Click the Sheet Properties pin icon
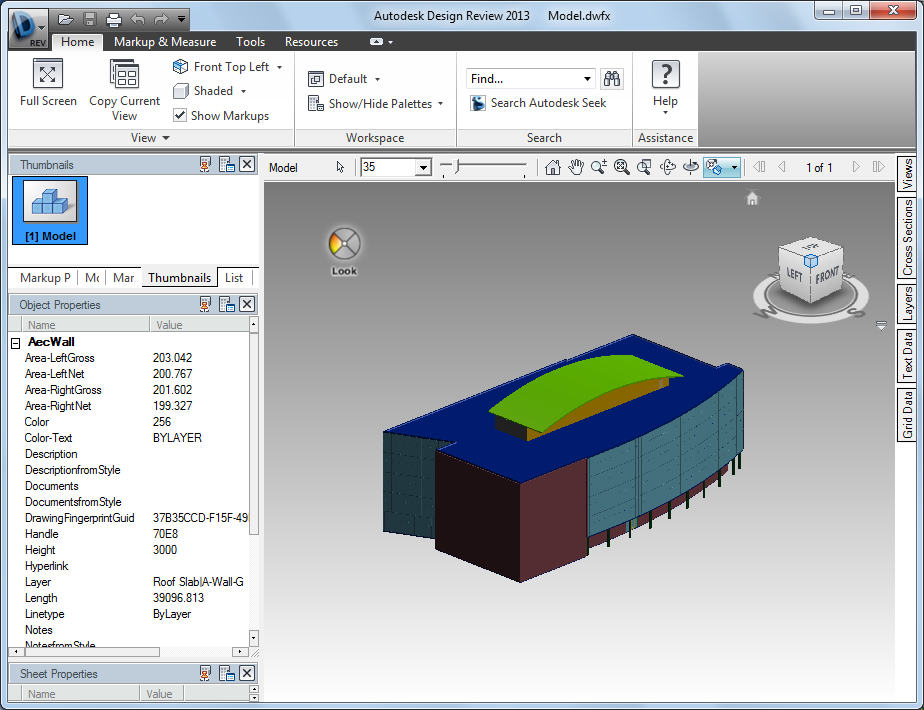 (205, 673)
